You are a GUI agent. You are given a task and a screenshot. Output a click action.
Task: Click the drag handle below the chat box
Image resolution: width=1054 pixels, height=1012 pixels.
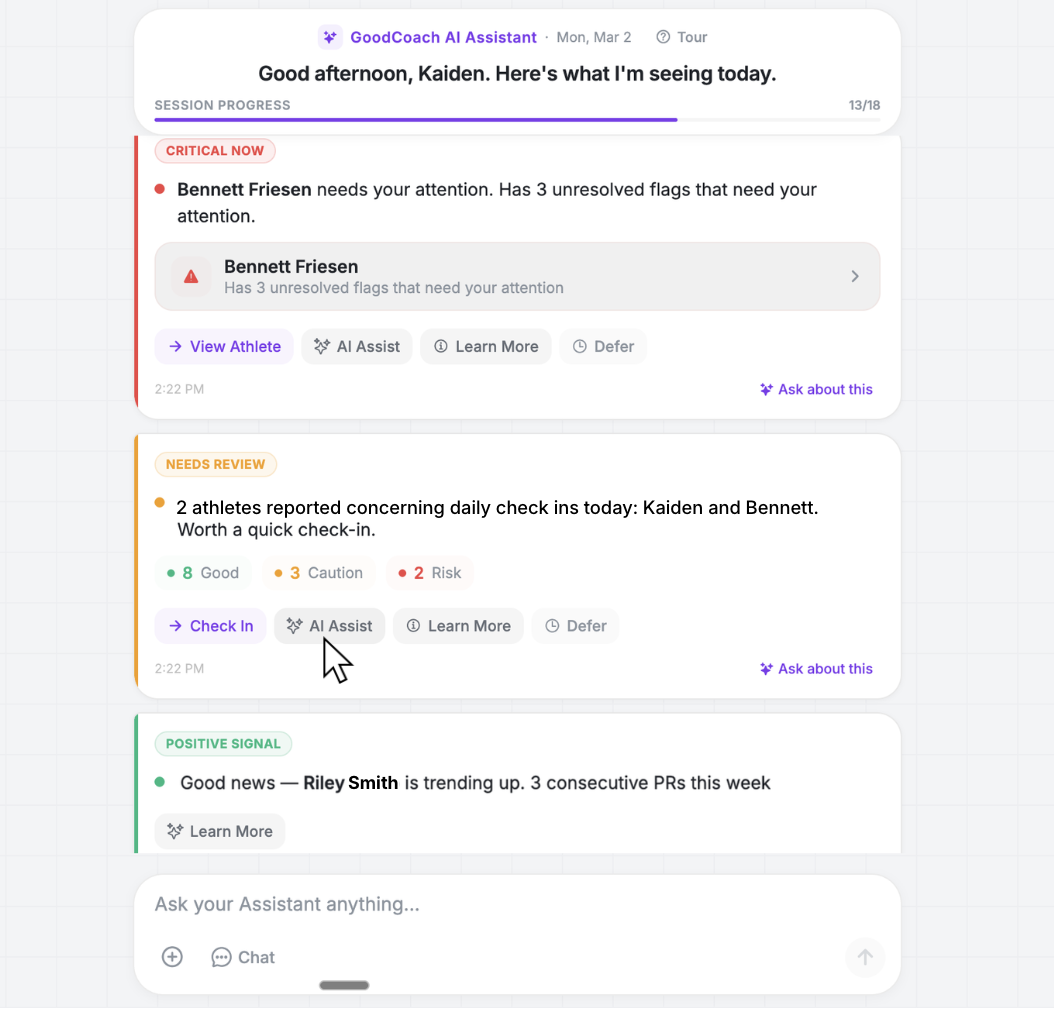point(344,985)
